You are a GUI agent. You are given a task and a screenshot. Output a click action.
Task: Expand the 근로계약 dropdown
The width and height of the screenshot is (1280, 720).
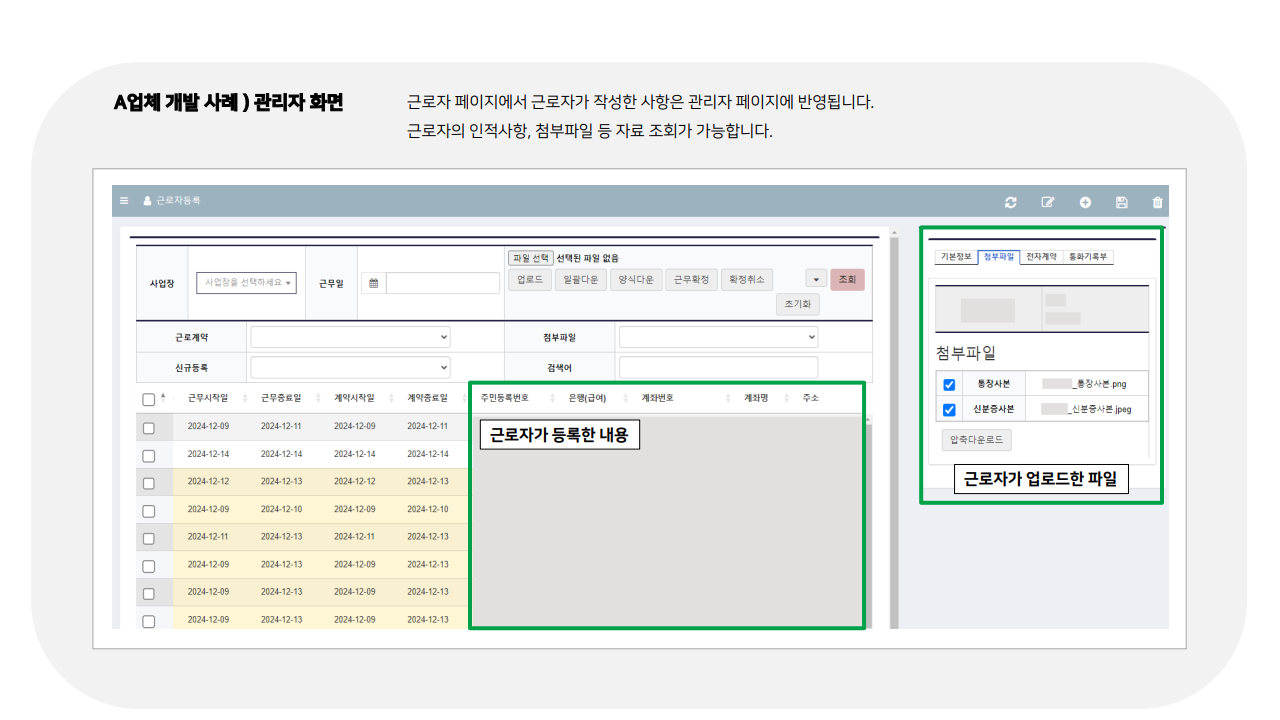point(350,336)
